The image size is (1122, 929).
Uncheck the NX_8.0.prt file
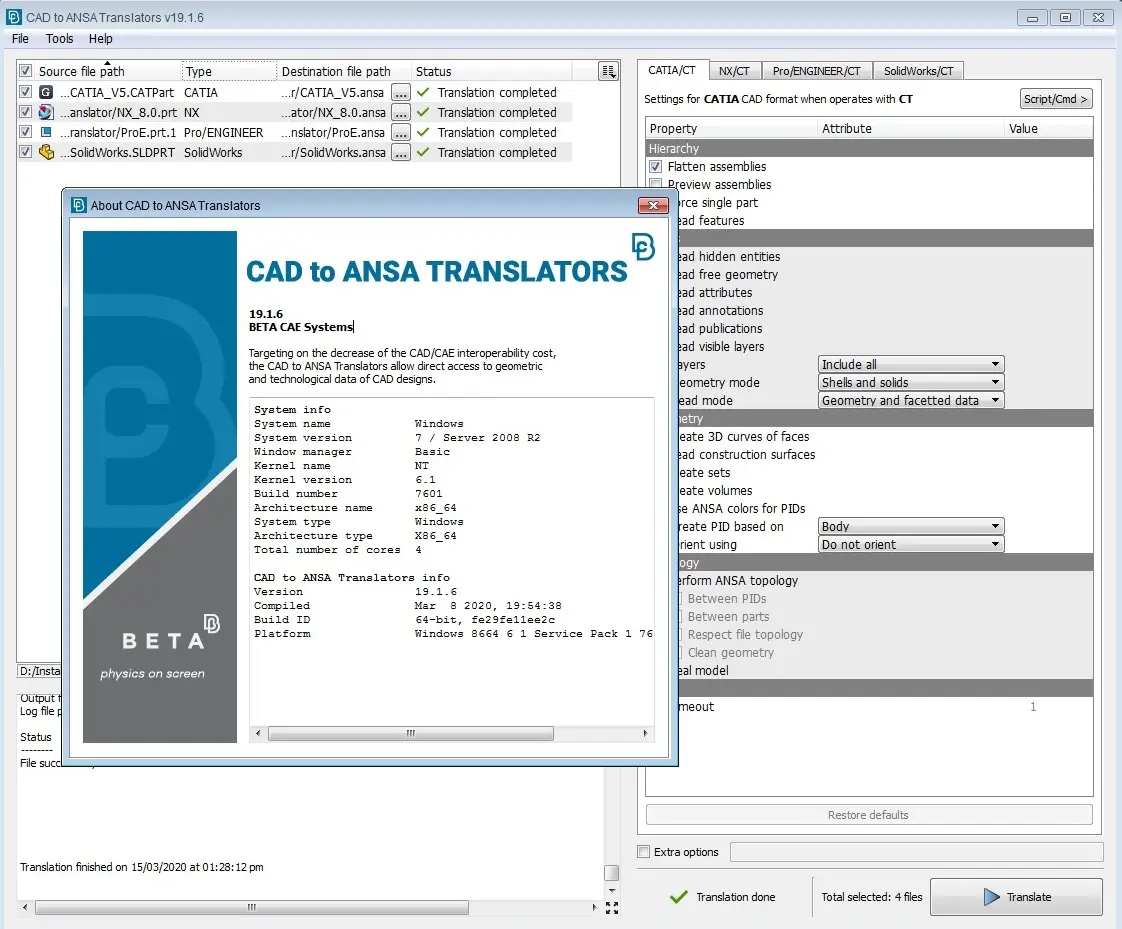pyautogui.click(x=26, y=112)
